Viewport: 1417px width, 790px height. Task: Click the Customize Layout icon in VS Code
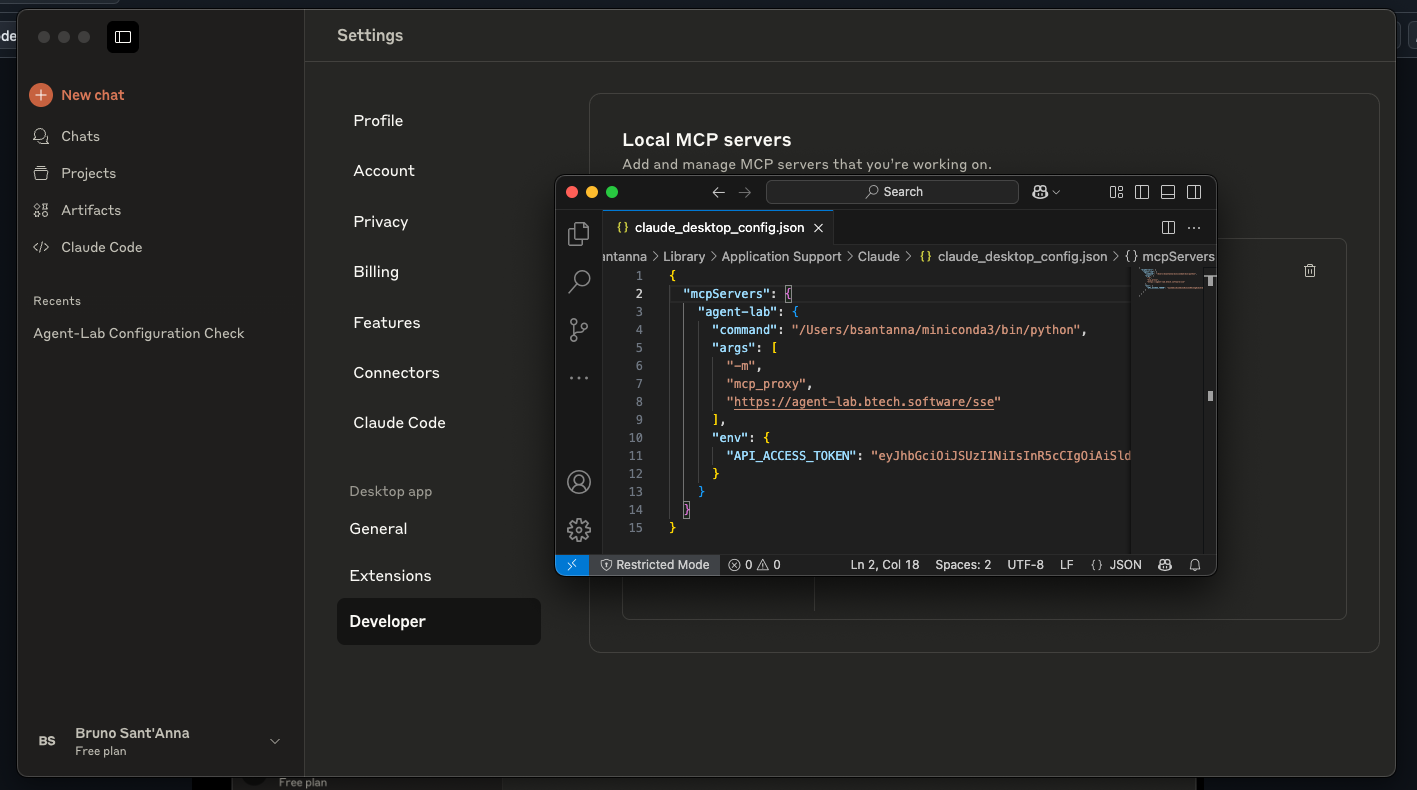click(x=1116, y=192)
